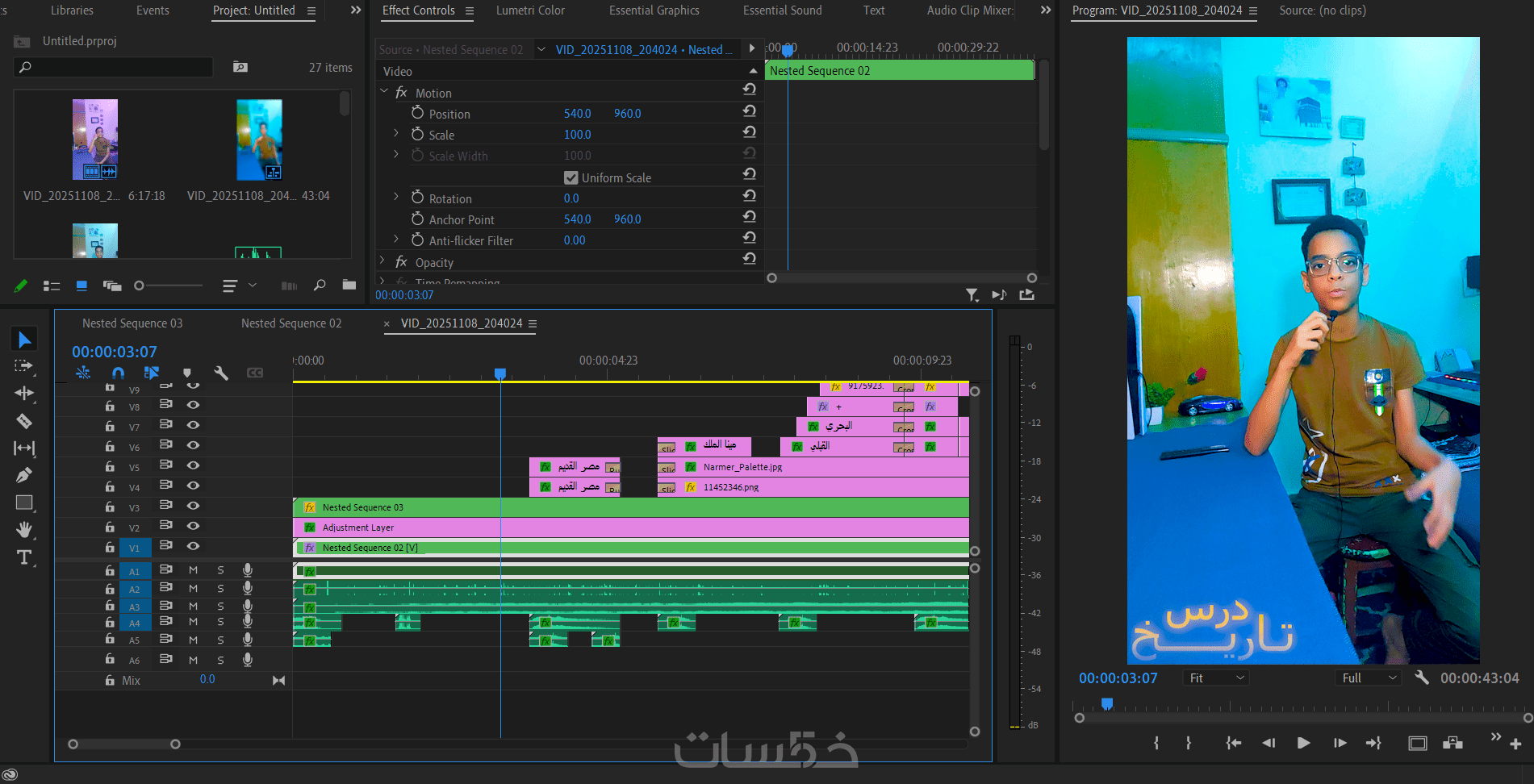The width and height of the screenshot is (1534, 784).
Task: Open the Essential Graphics tab
Action: (654, 10)
